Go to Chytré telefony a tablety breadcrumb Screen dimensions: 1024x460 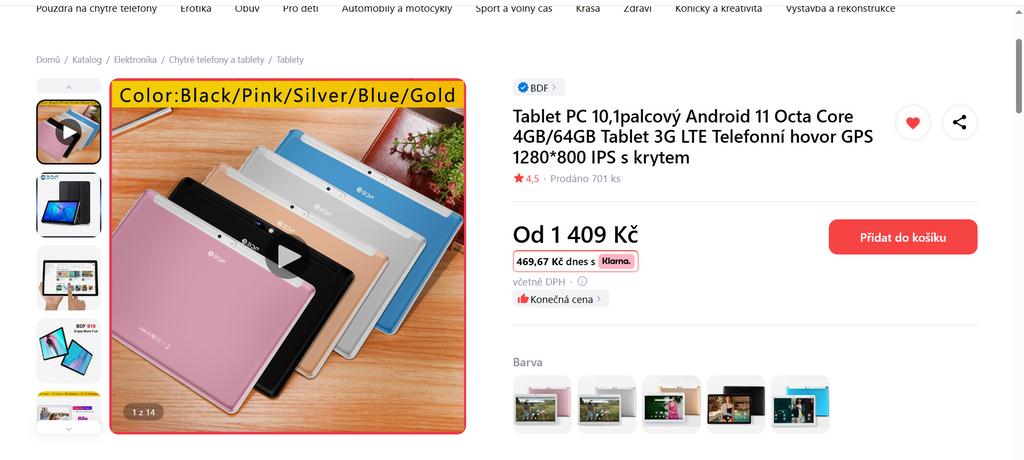[216, 59]
